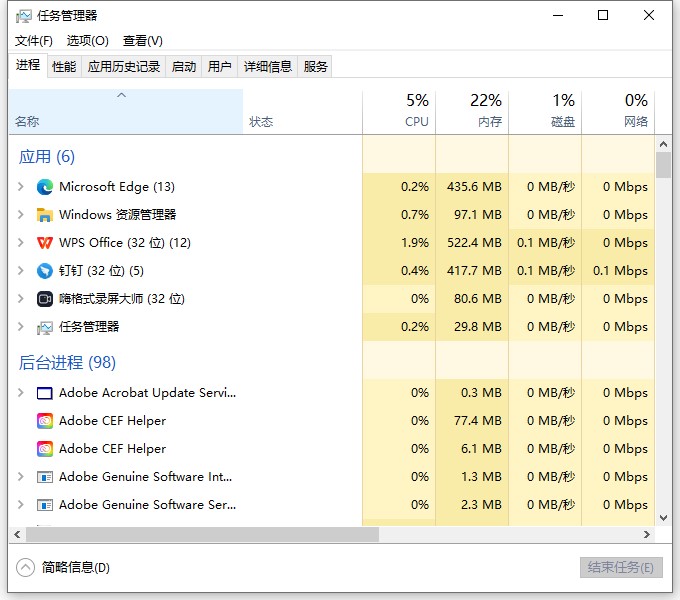Click the 97.1 MB memory value
This screenshot has width=680, height=600.
(x=478, y=215)
